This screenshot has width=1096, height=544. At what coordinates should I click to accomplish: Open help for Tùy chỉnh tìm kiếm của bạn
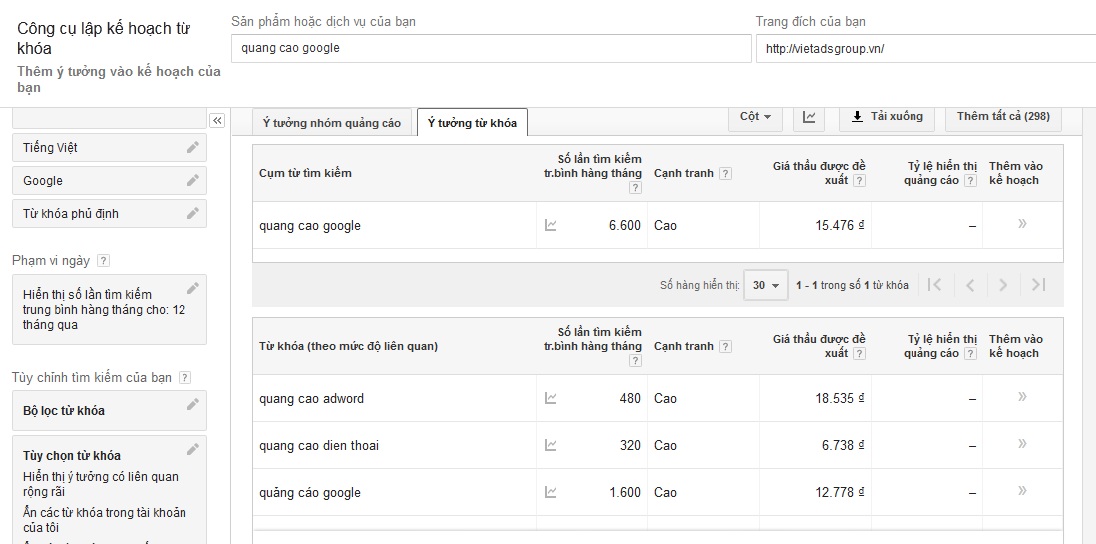pos(185,378)
